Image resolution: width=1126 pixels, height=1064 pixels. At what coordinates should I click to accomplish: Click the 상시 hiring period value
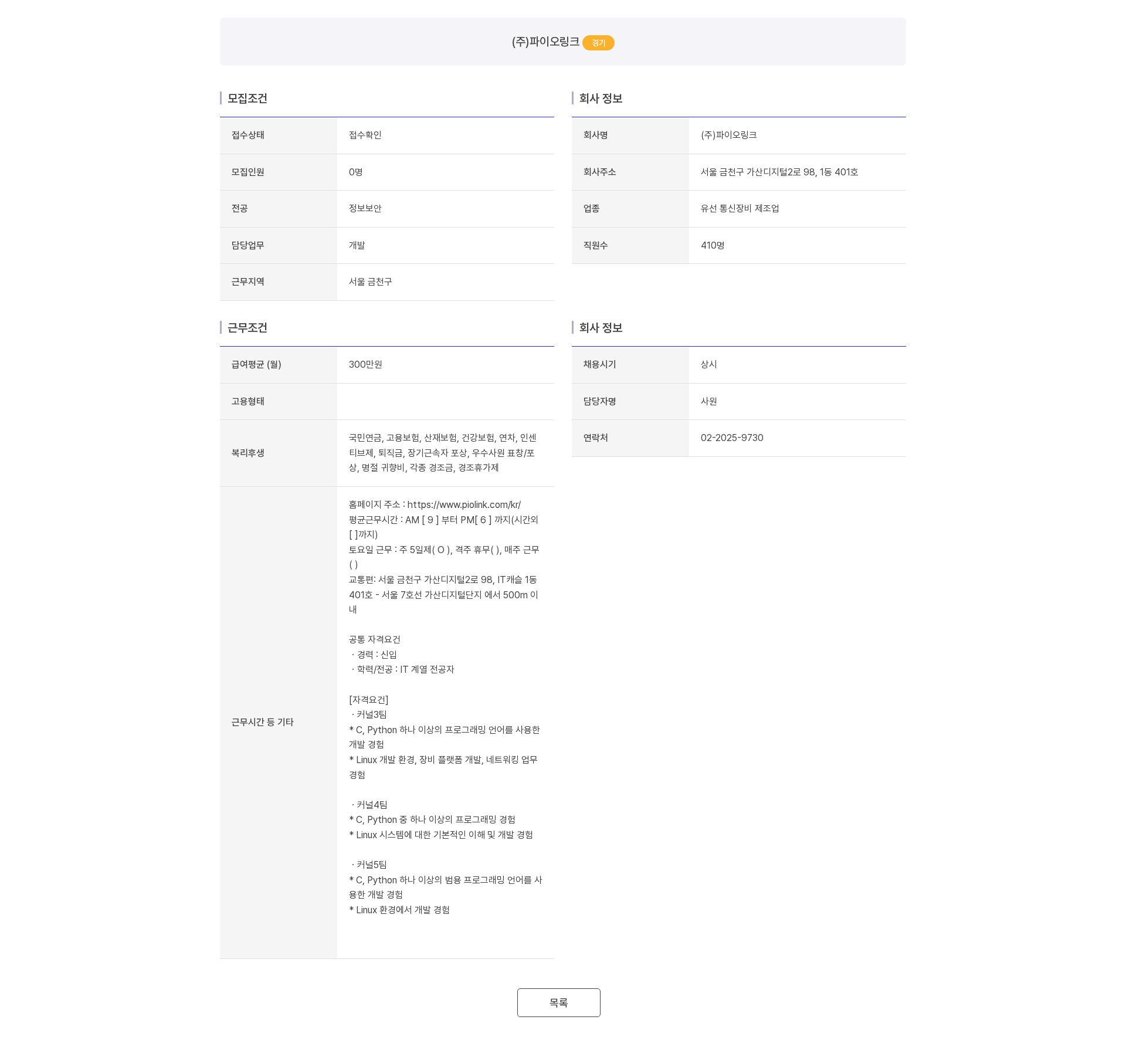click(709, 364)
